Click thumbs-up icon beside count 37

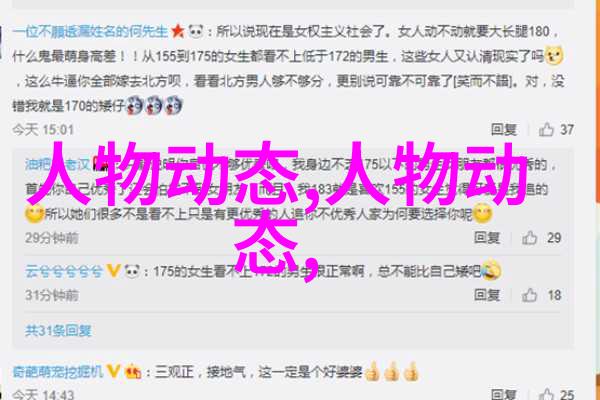pos(546,130)
